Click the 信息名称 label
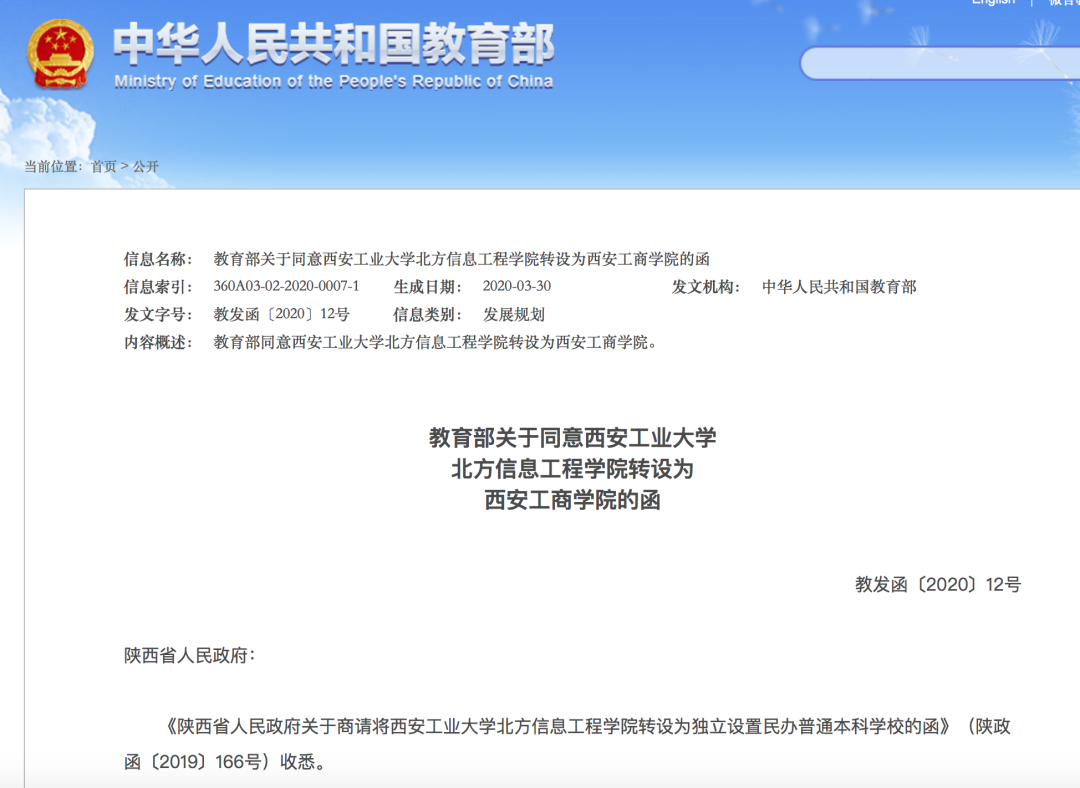 pyautogui.click(x=158, y=259)
